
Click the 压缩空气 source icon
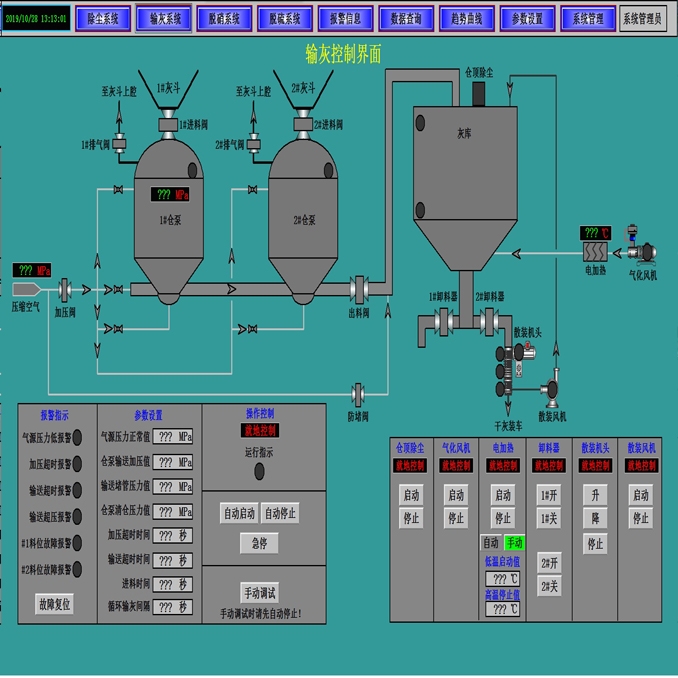click(27, 289)
